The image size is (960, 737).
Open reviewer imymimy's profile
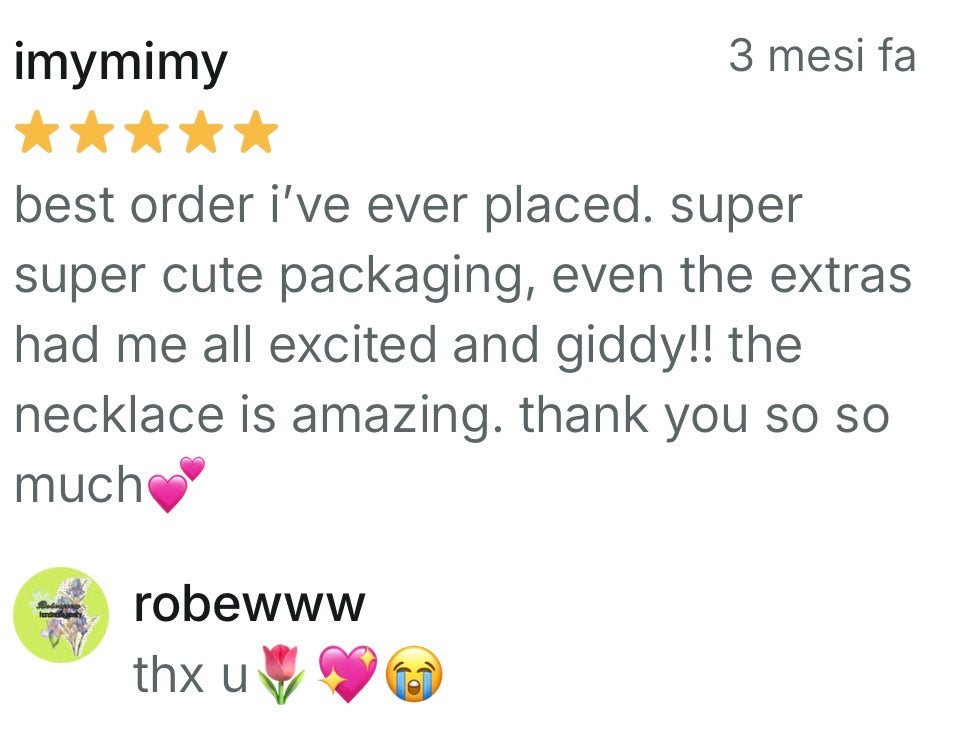point(120,64)
